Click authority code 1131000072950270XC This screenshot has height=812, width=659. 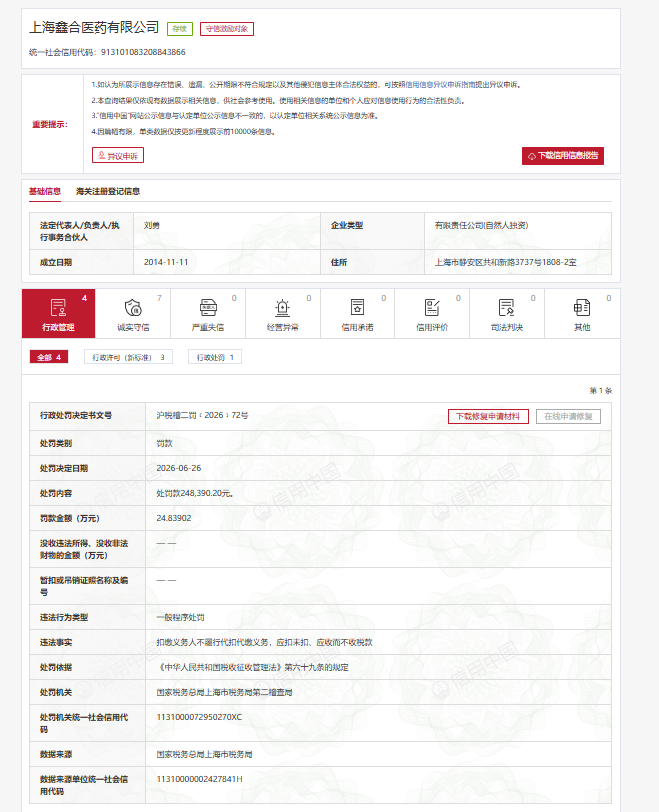(199, 717)
